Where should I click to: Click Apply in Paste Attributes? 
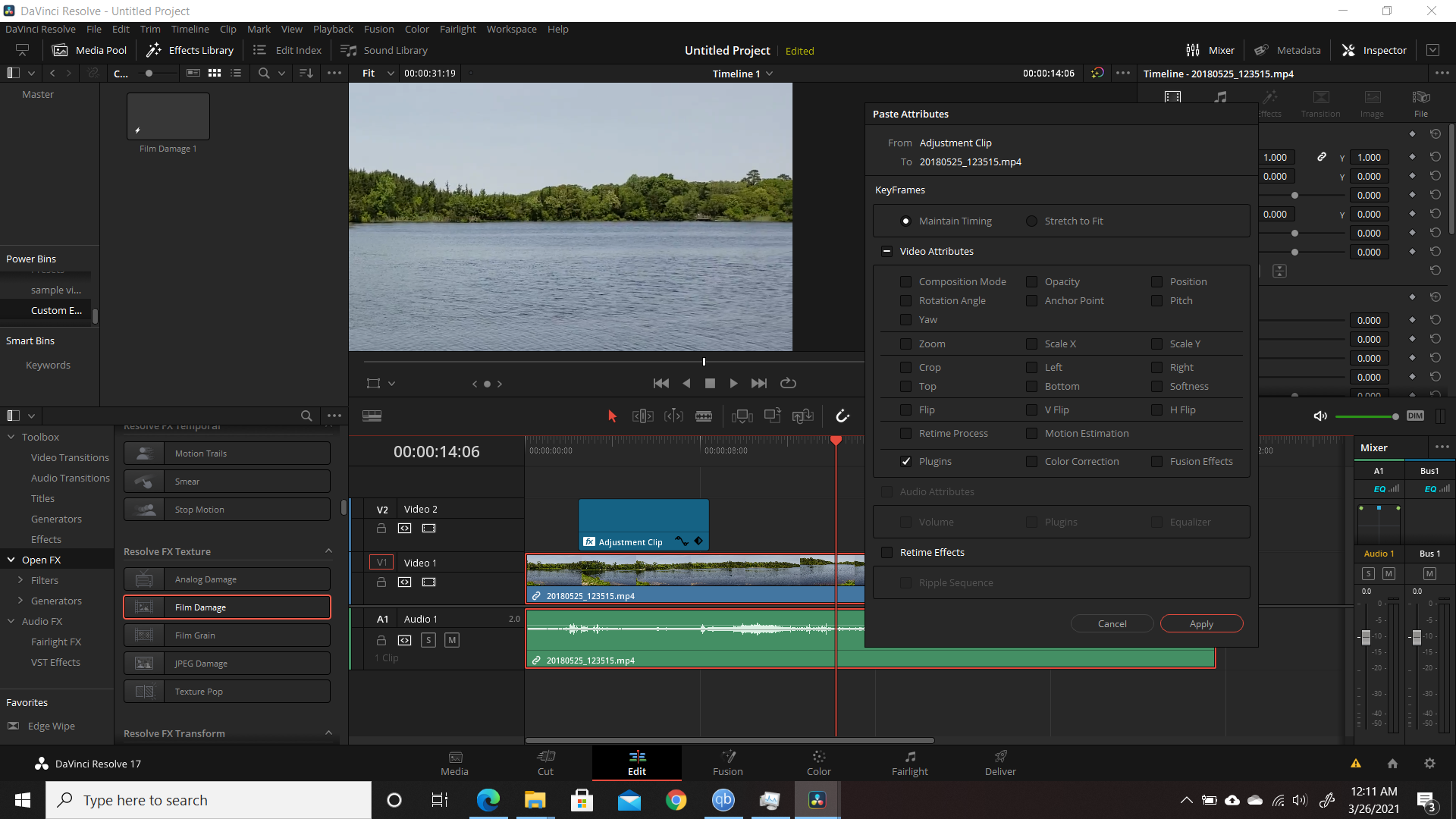pyautogui.click(x=1201, y=624)
